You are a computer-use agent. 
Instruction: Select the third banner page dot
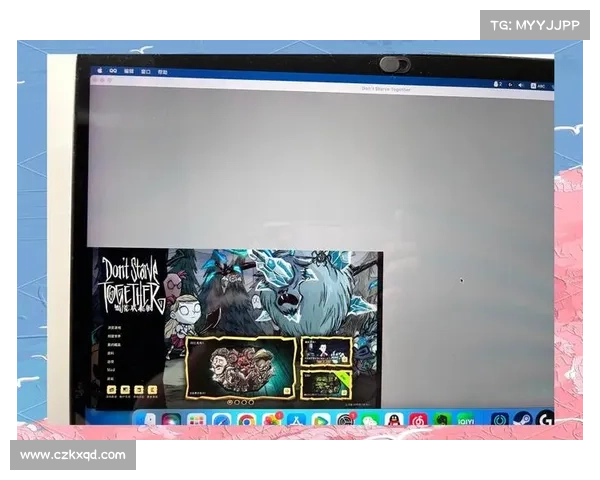click(x=244, y=402)
